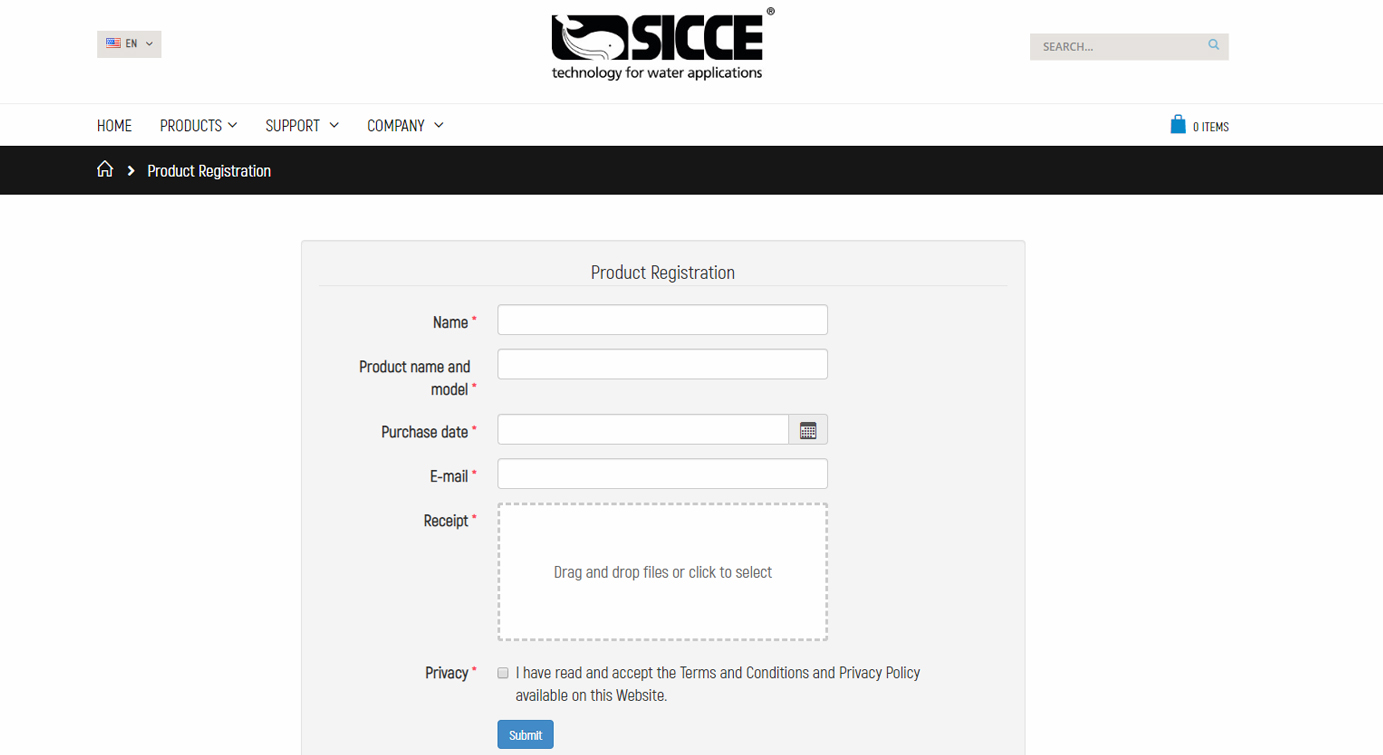Click the SICCE whale logo
Viewport: 1383px width, 755px height.
tap(662, 45)
